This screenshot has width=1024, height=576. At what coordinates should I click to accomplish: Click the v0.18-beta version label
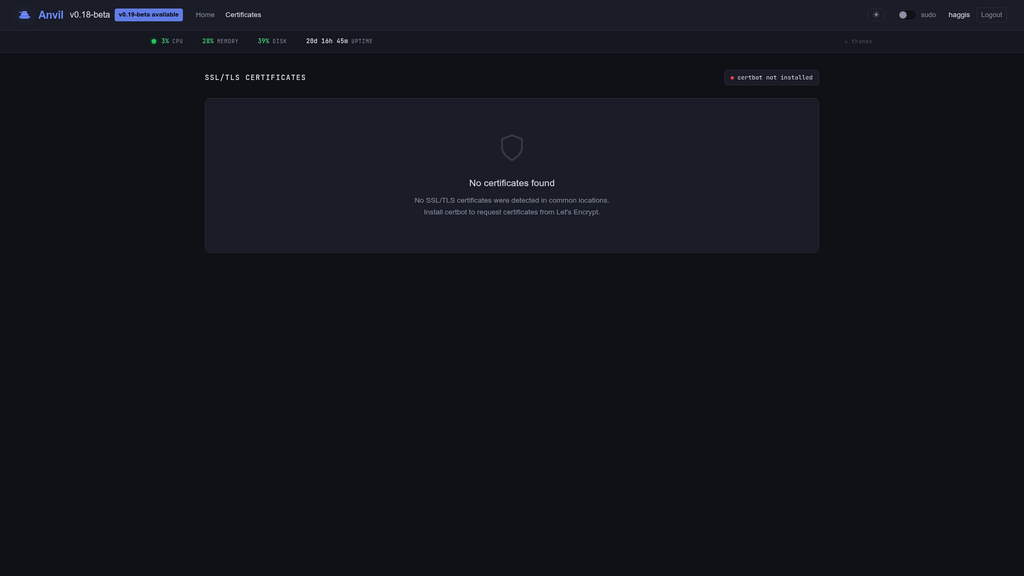89,14
